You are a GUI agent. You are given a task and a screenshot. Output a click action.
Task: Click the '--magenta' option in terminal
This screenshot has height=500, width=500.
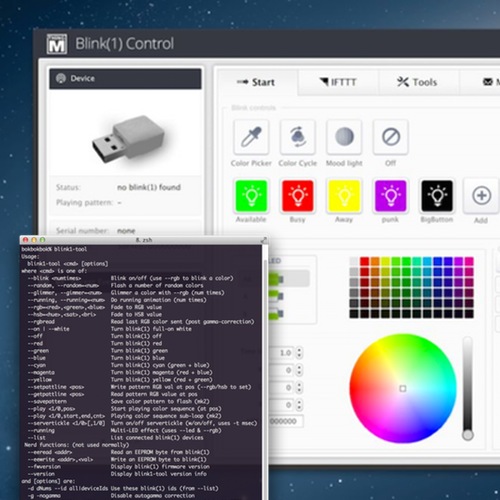[x=41, y=372]
